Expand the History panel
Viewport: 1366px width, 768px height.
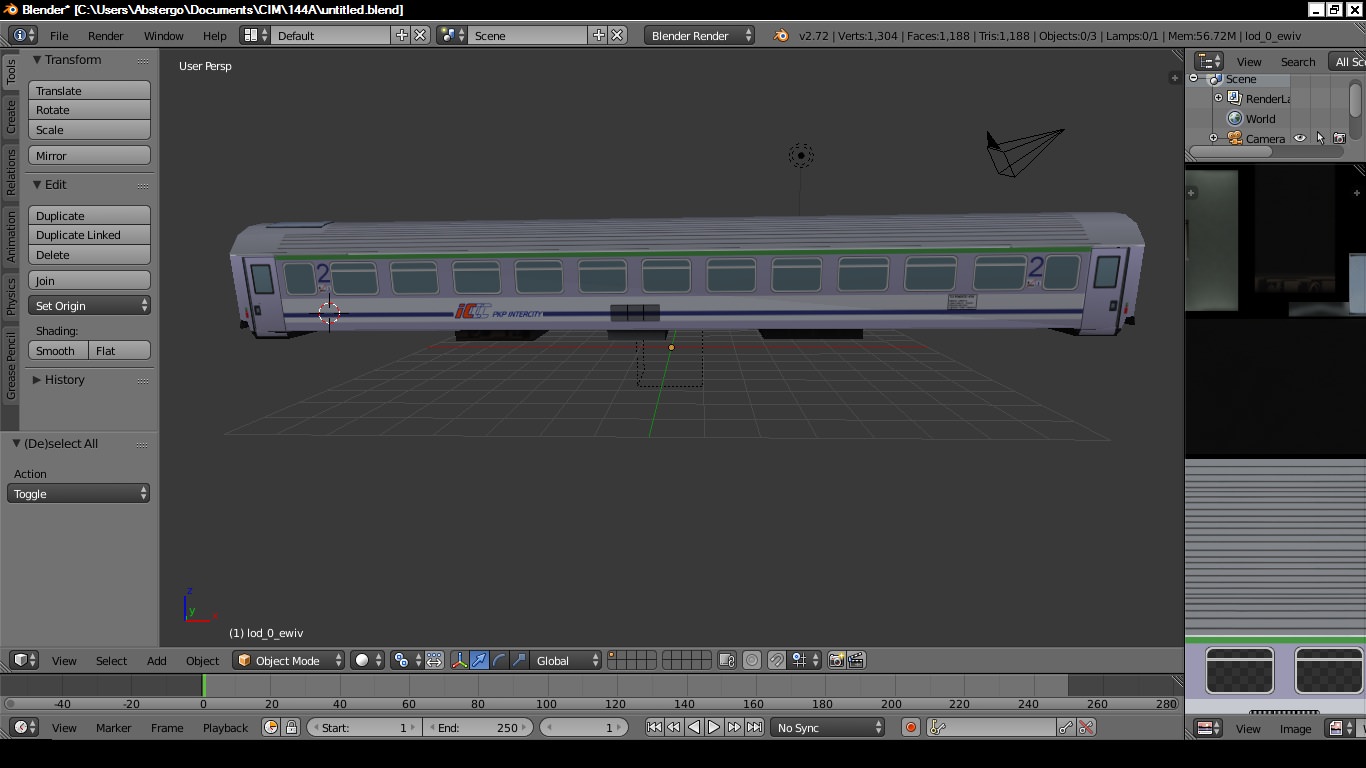59,380
